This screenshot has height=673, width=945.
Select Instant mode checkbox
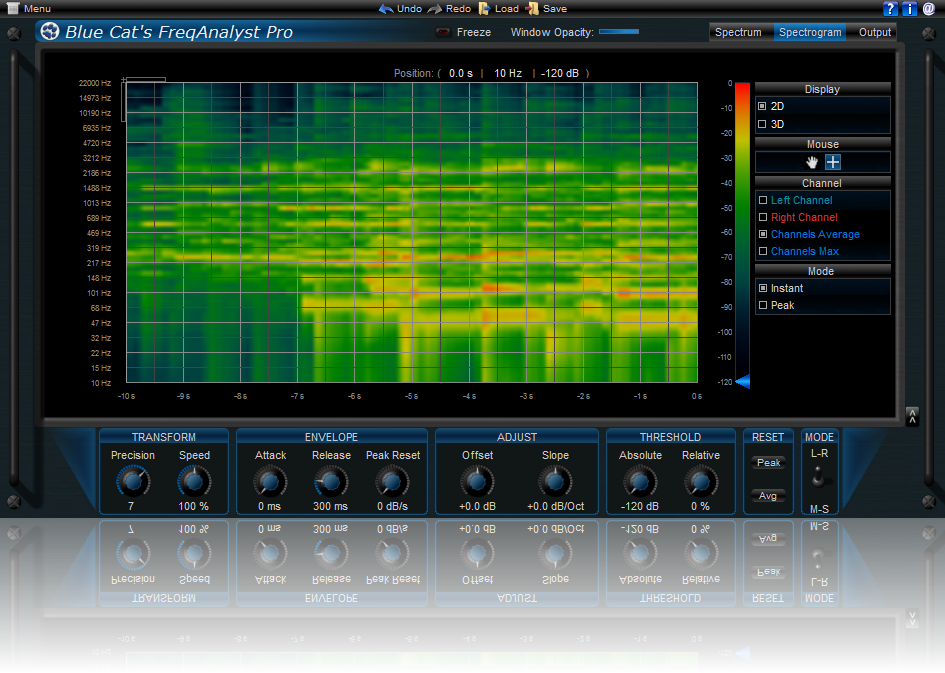tap(763, 288)
